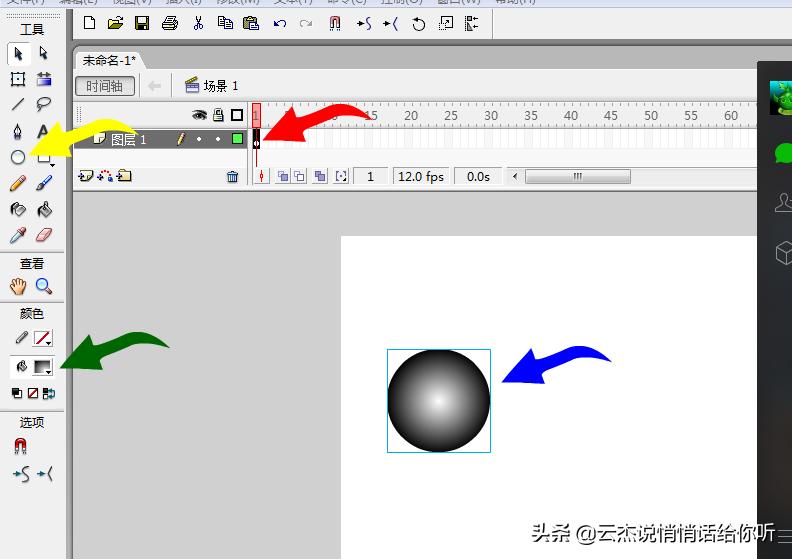Select the Hand tool
The image size is (792, 559).
pyautogui.click(x=18, y=287)
